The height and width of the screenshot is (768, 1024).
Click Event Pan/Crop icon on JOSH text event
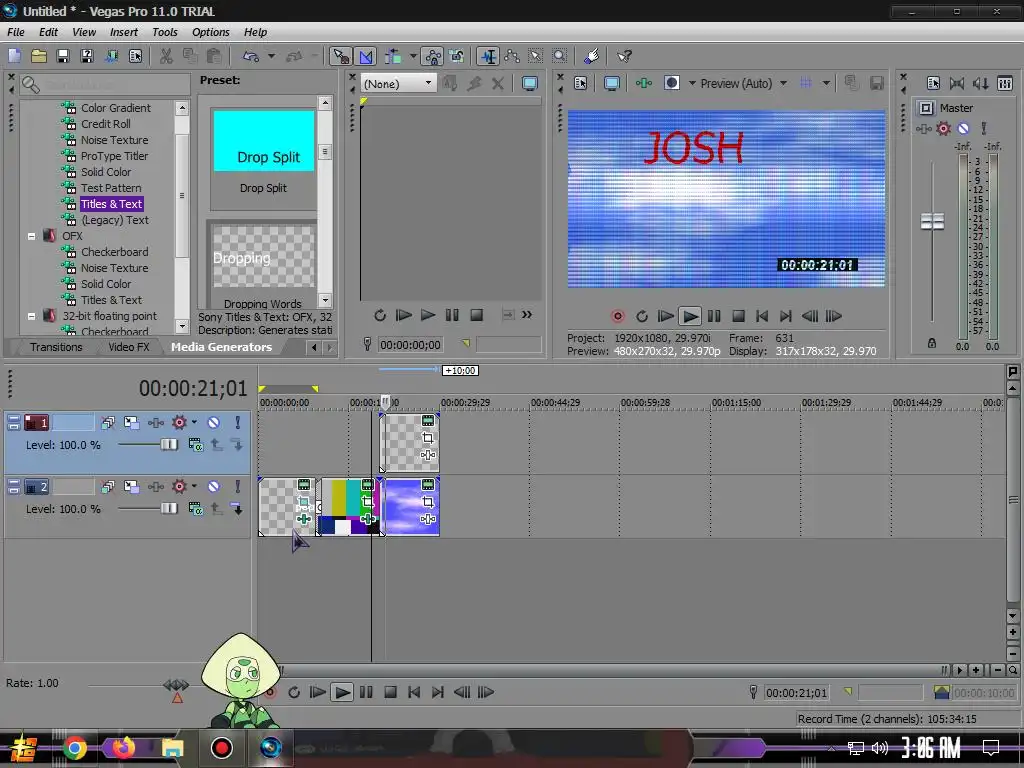coord(428,438)
